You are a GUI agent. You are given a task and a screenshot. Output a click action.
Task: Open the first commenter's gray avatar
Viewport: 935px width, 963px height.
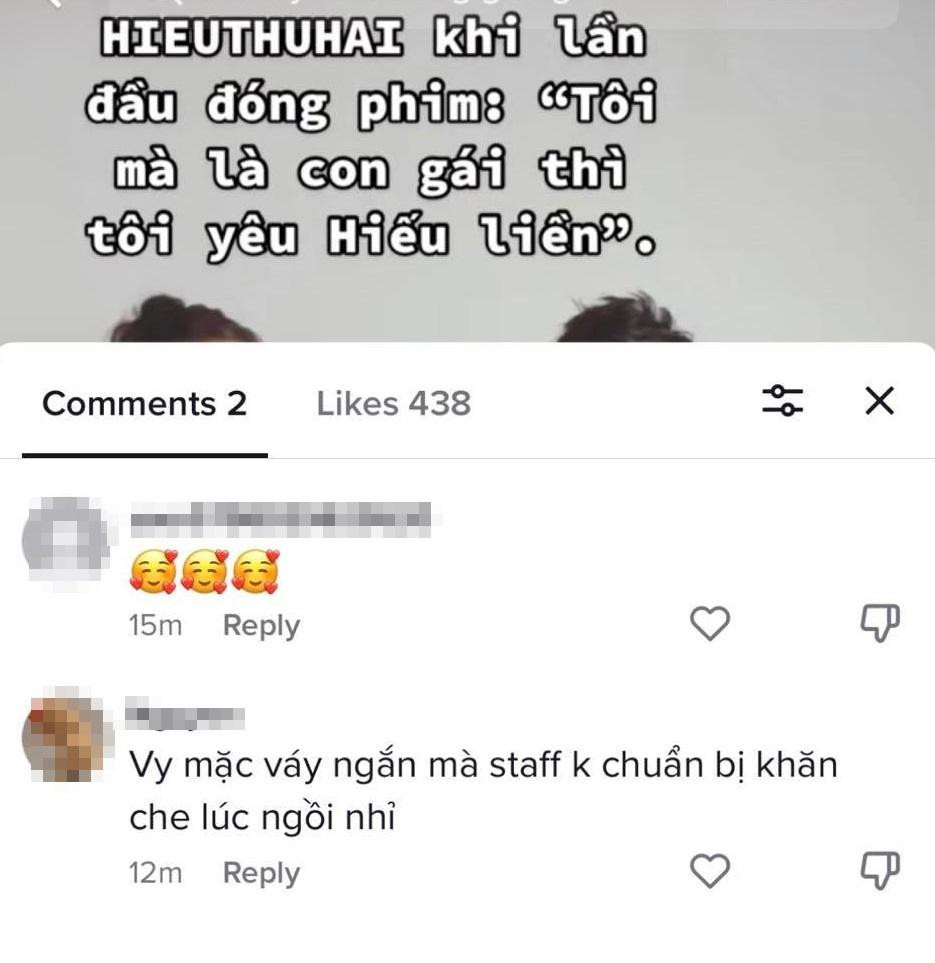pos(65,540)
